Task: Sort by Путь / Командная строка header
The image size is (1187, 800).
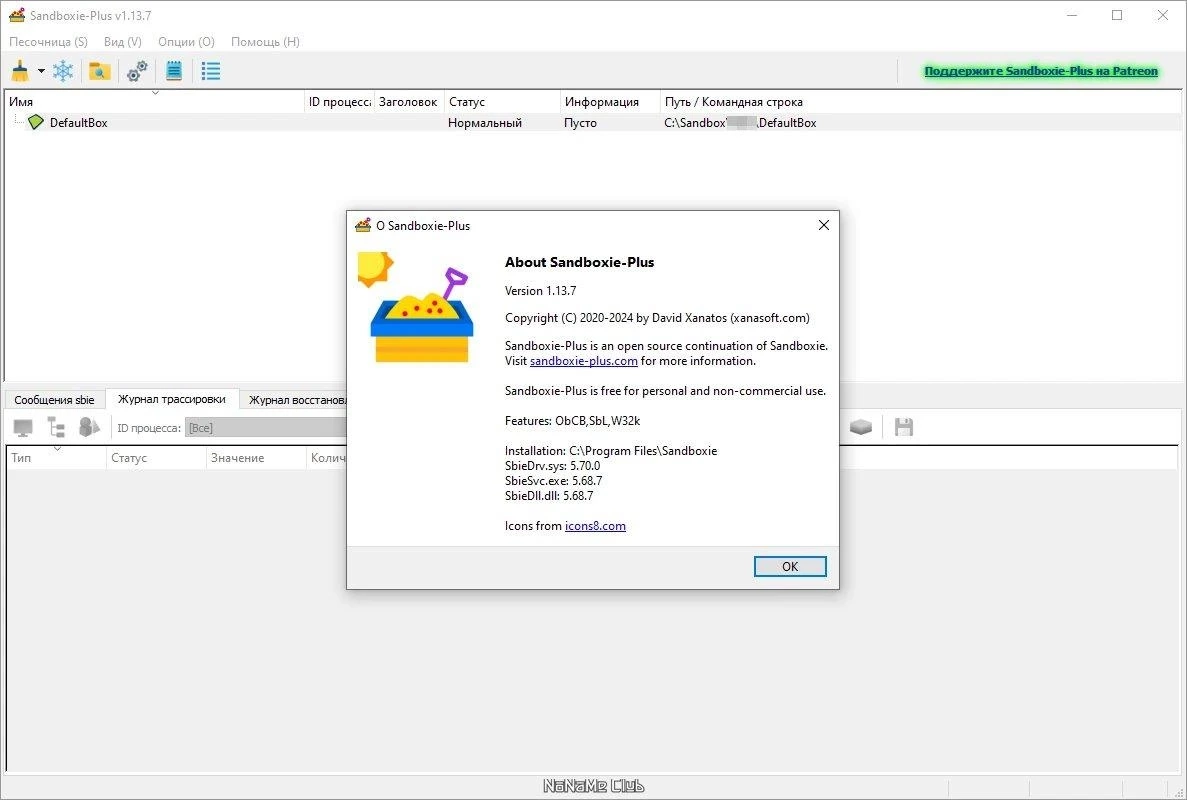Action: click(920, 101)
